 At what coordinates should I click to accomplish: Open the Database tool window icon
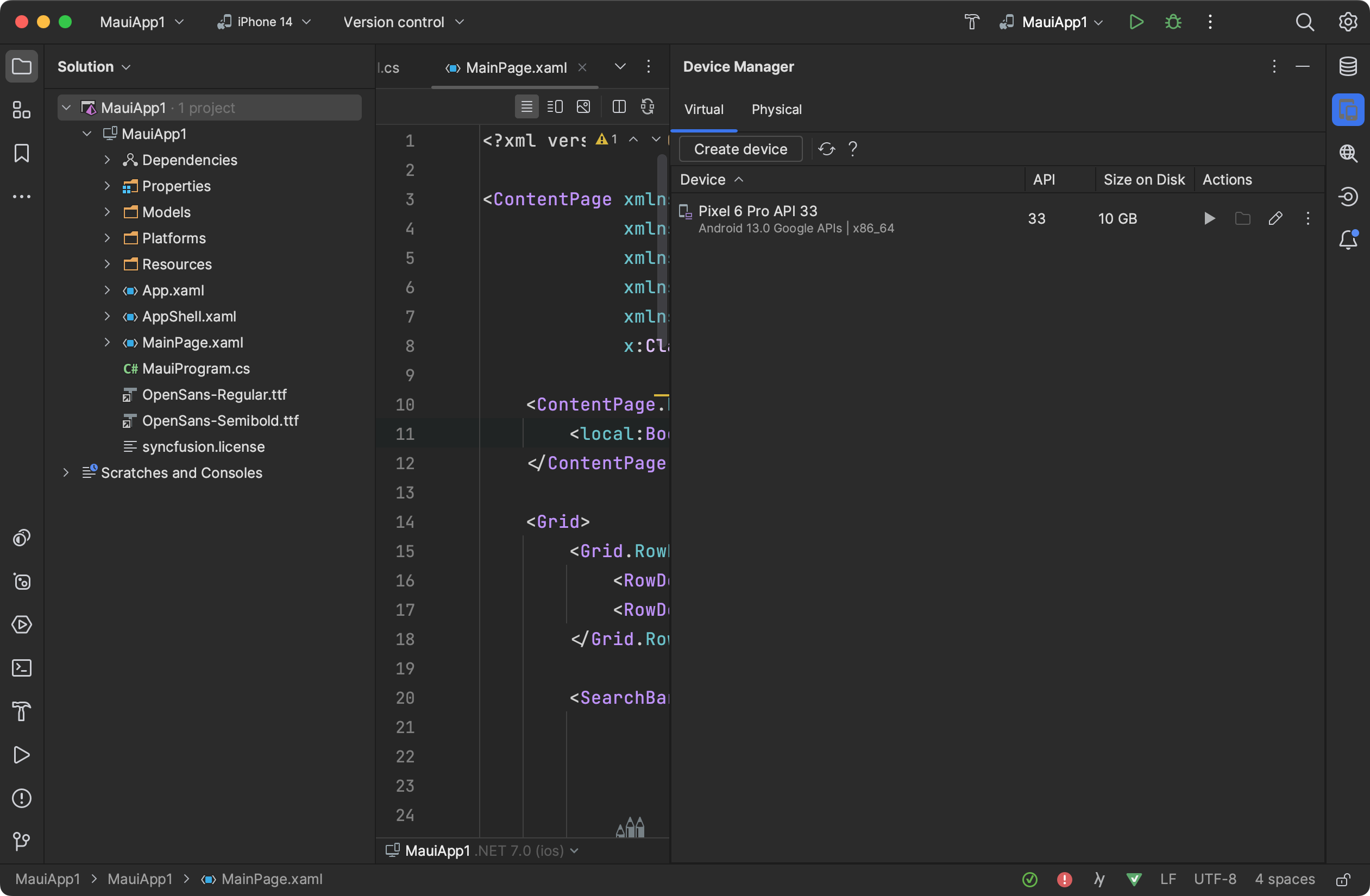point(1348,66)
